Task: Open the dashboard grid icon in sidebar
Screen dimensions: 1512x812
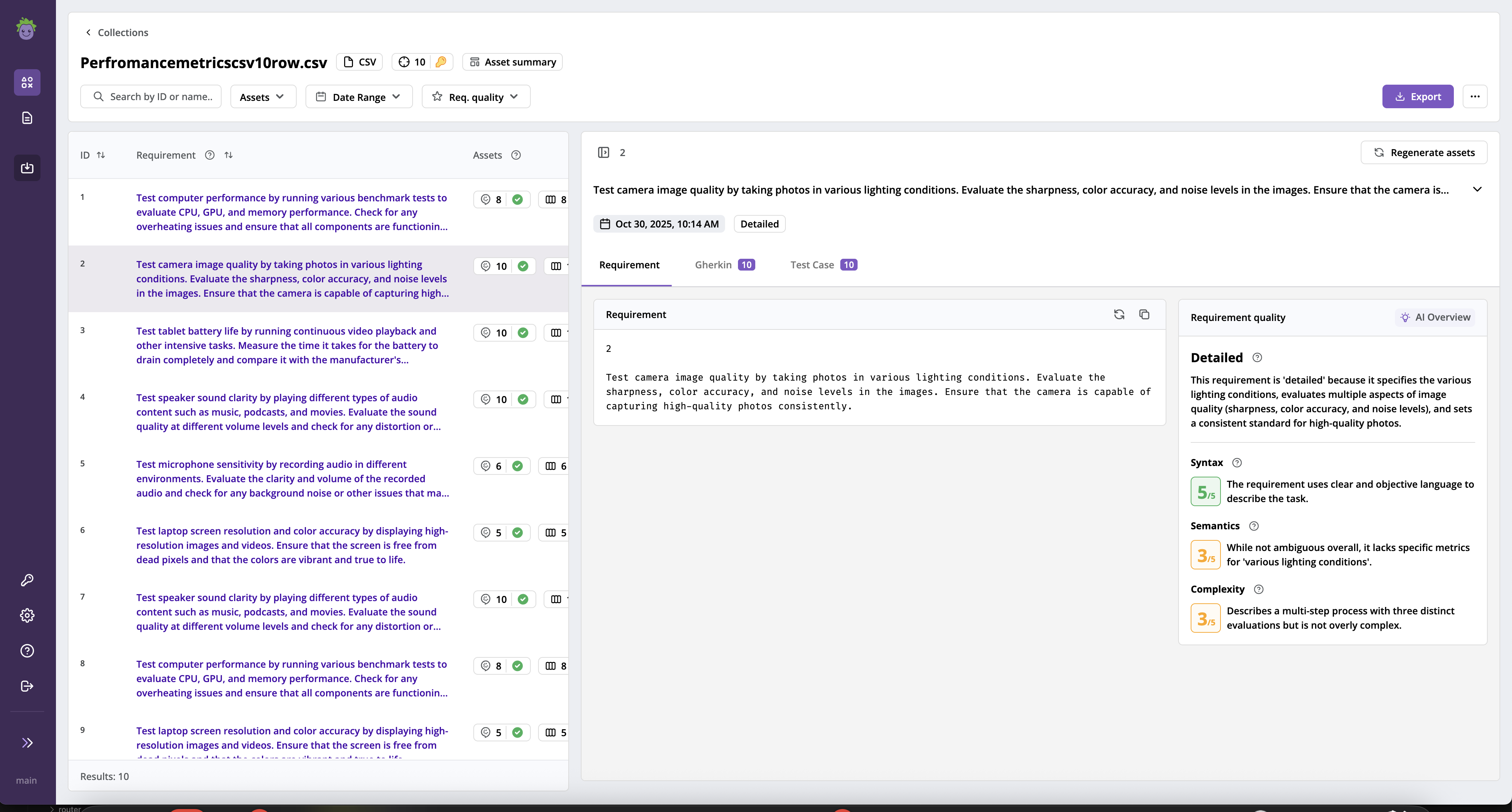Action: click(x=27, y=82)
